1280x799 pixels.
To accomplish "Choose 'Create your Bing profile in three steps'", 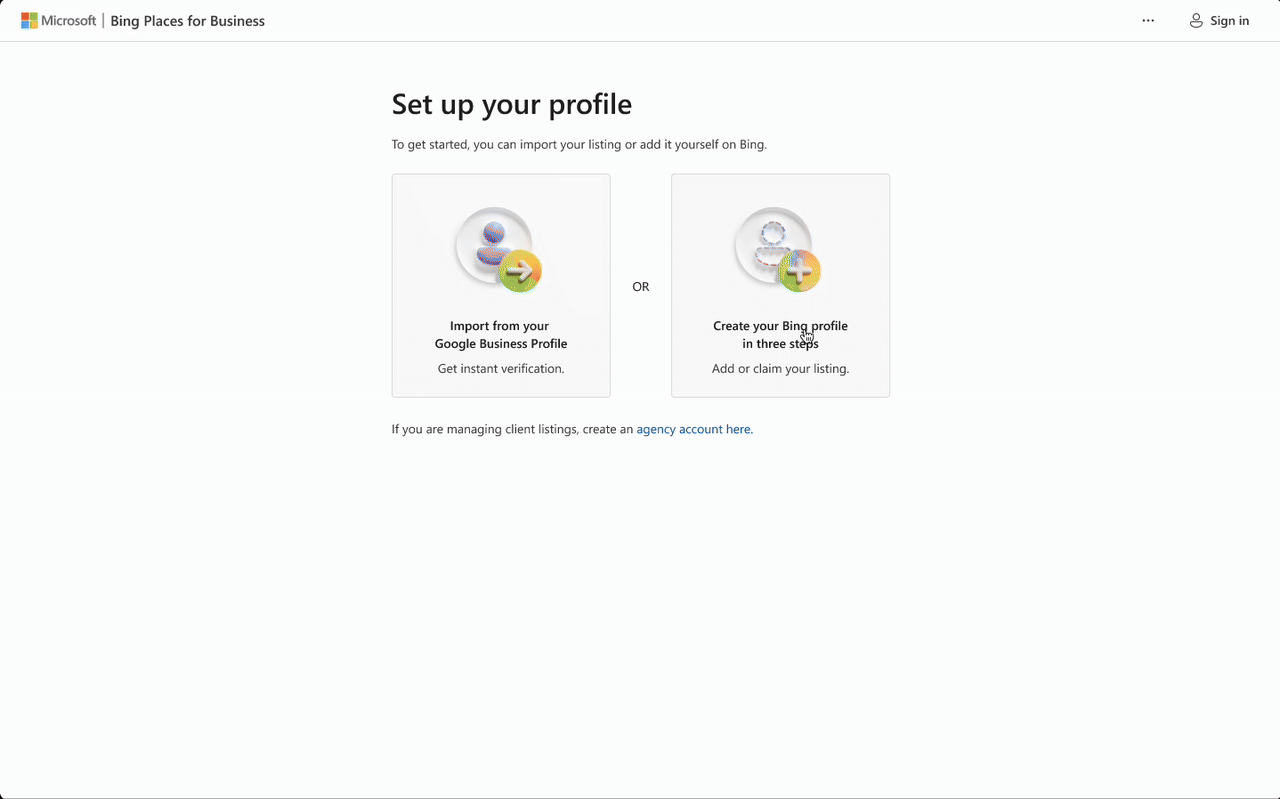I will [780, 335].
